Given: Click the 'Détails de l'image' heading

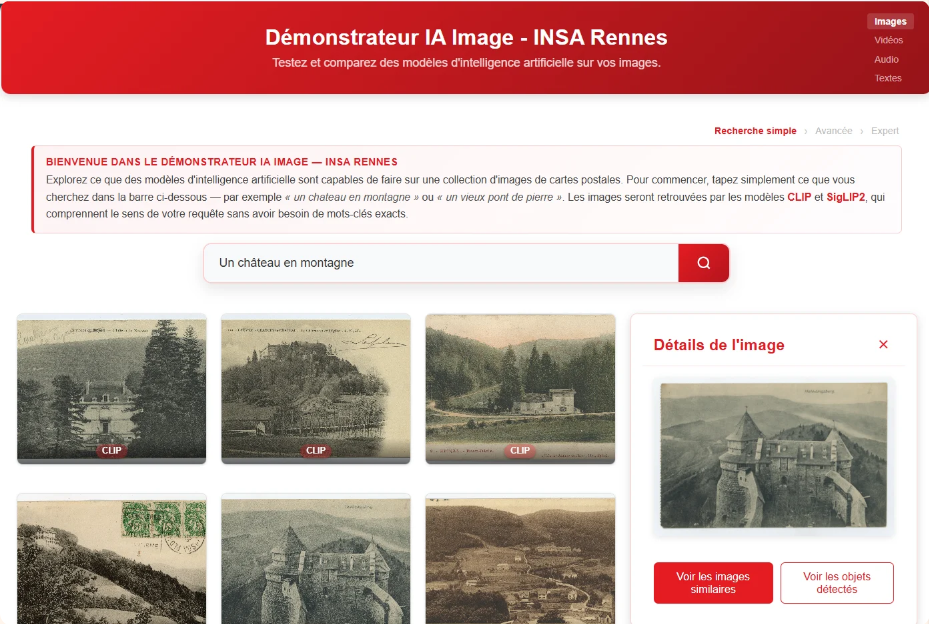Looking at the screenshot, I should 719,345.
